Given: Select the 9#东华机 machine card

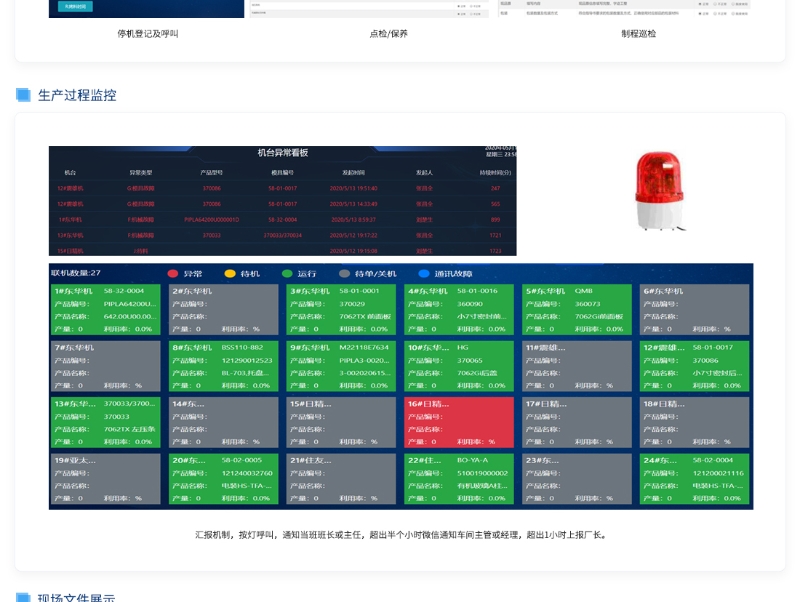Looking at the screenshot, I should (x=341, y=366).
